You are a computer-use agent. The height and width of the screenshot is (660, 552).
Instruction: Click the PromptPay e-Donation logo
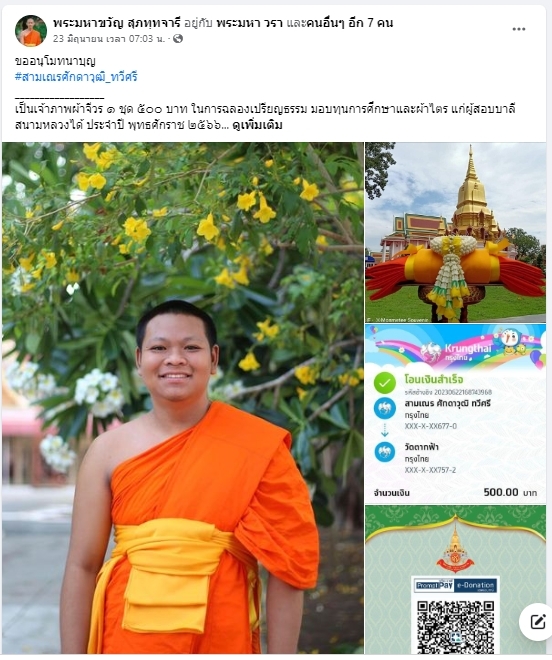point(456,585)
